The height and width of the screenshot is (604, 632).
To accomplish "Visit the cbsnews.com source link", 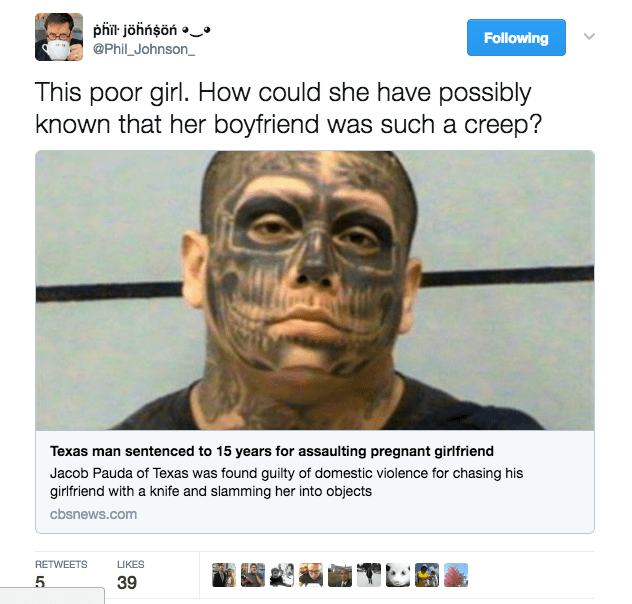I will (x=94, y=514).
